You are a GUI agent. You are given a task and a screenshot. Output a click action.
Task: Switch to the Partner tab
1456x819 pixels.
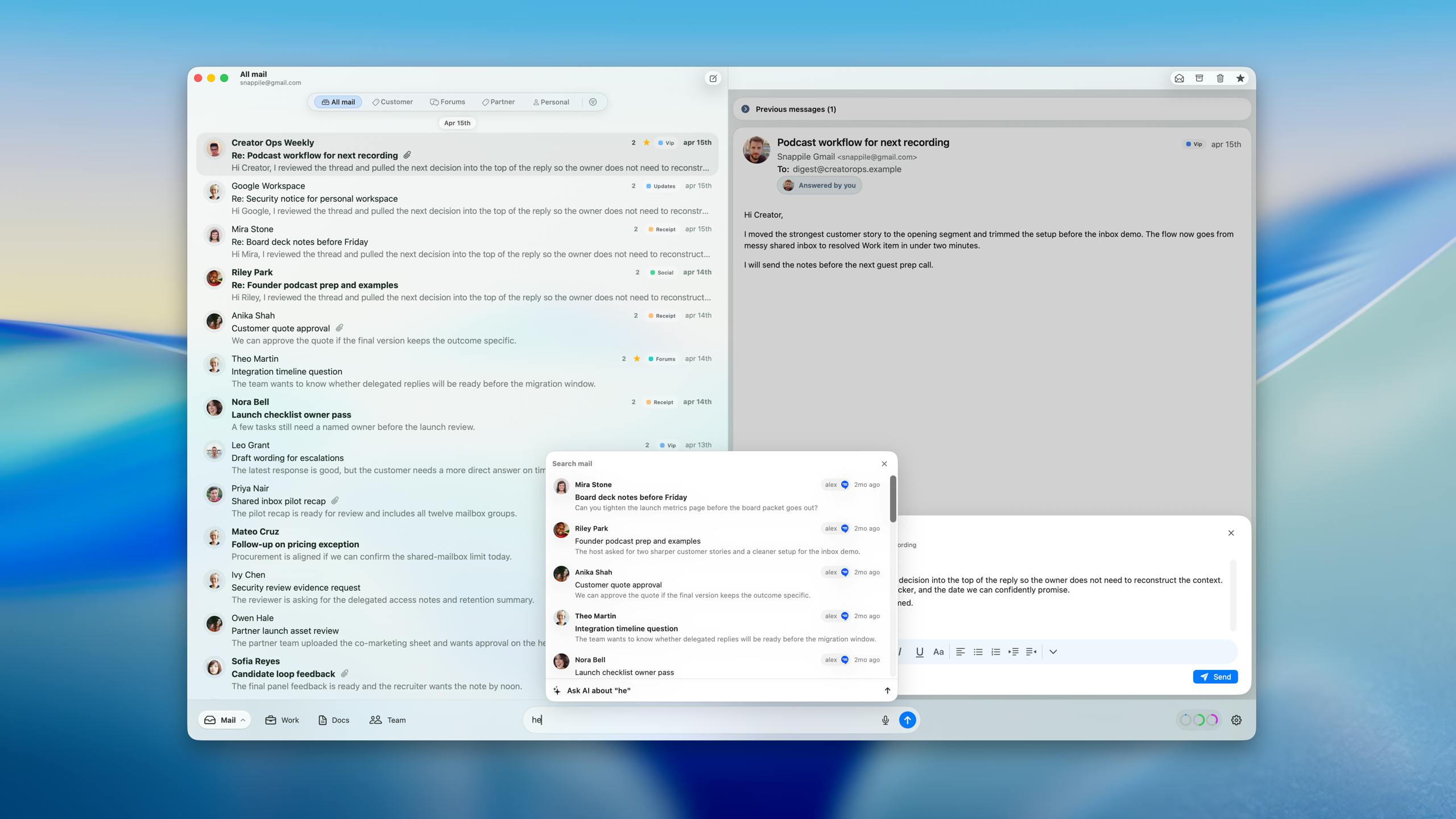pos(498,102)
